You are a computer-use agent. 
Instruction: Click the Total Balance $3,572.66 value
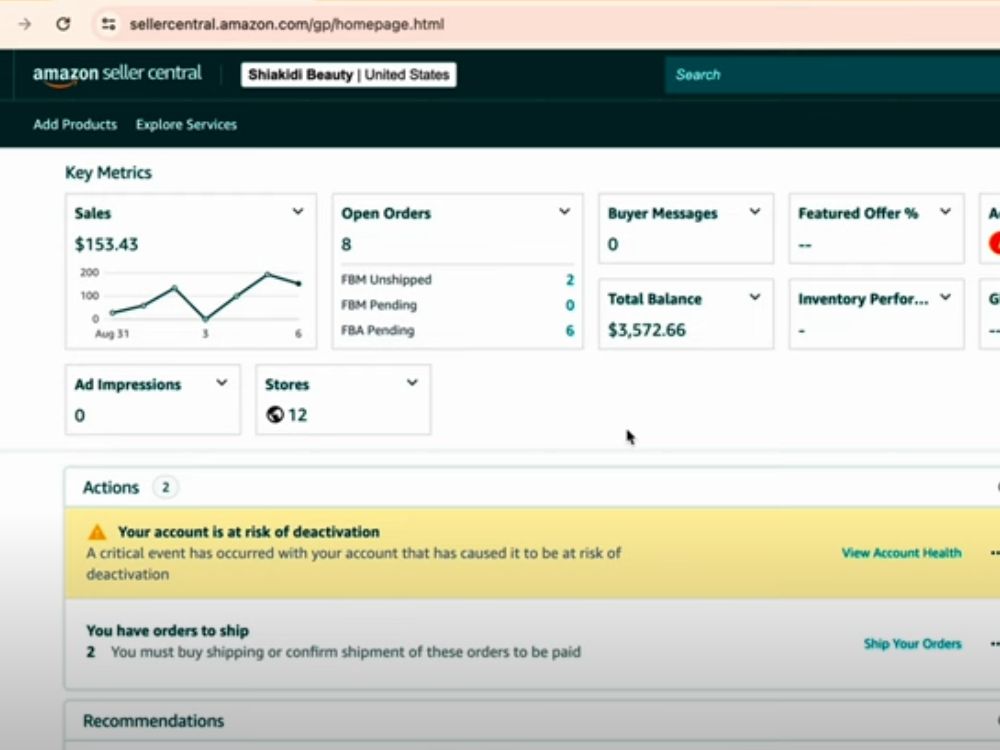click(647, 330)
